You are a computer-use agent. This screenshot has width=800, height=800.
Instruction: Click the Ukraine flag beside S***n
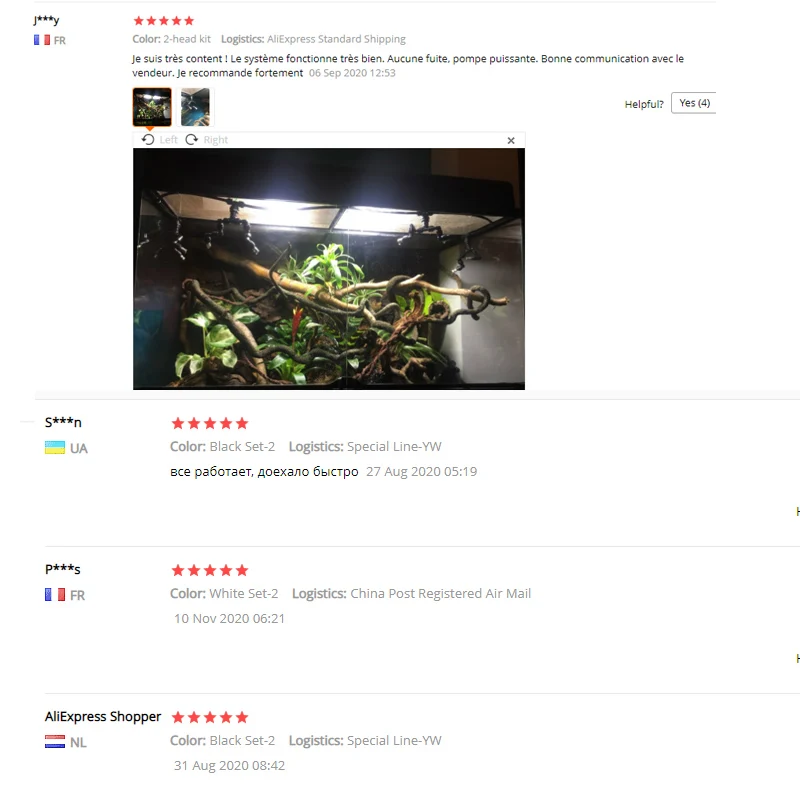click(x=55, y=447)
